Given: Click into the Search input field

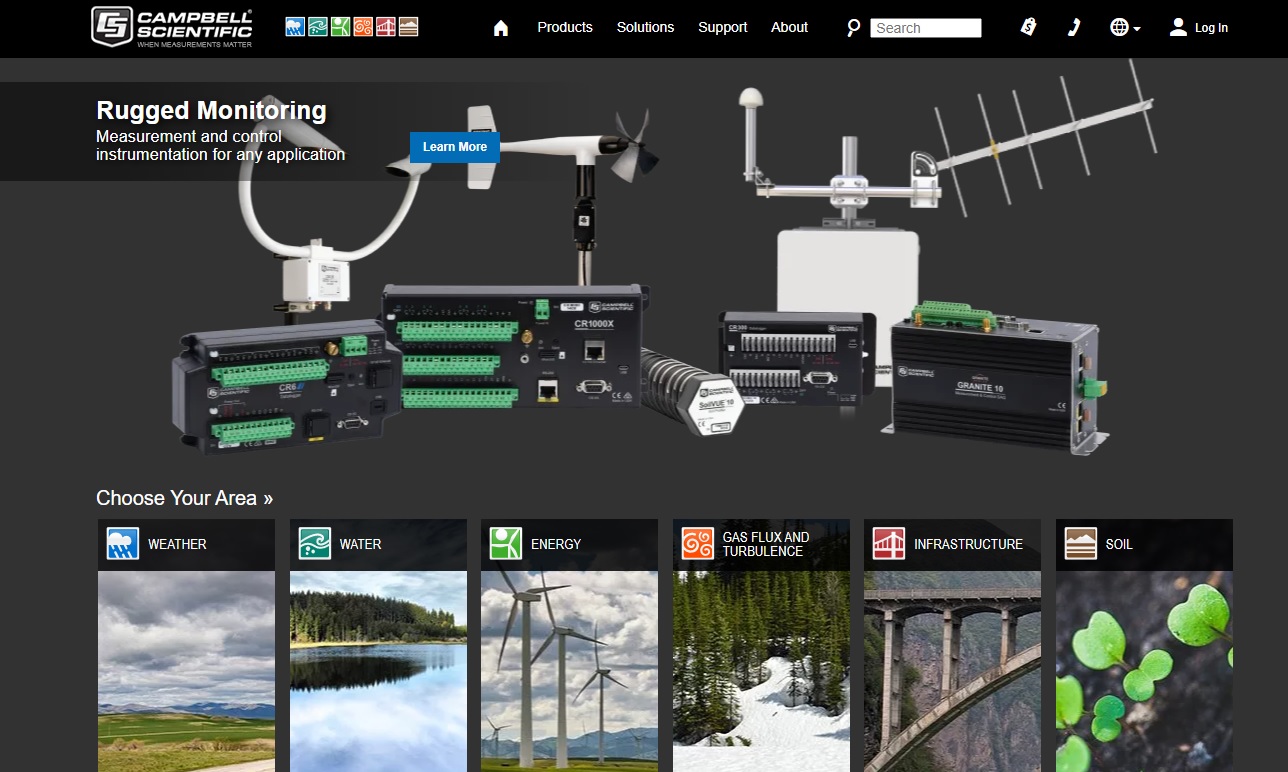Looking at the screenshot, I should pos(925,28).
